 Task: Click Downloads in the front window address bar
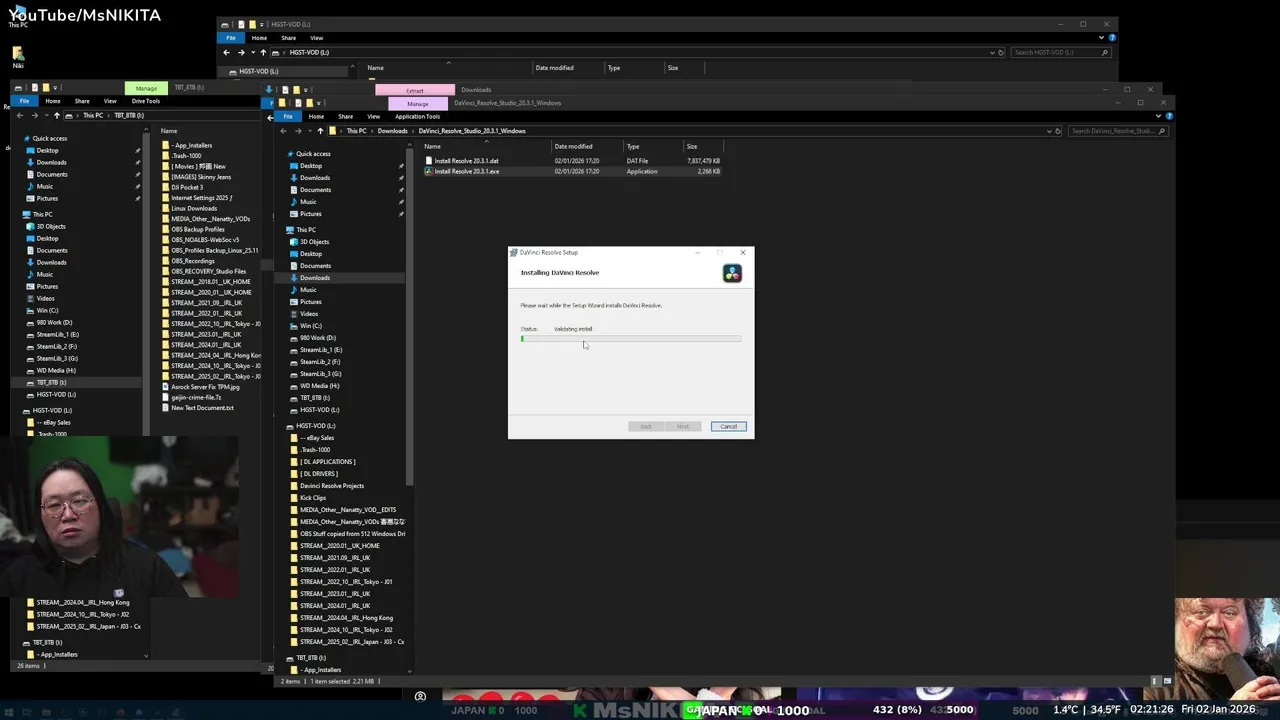392,131
